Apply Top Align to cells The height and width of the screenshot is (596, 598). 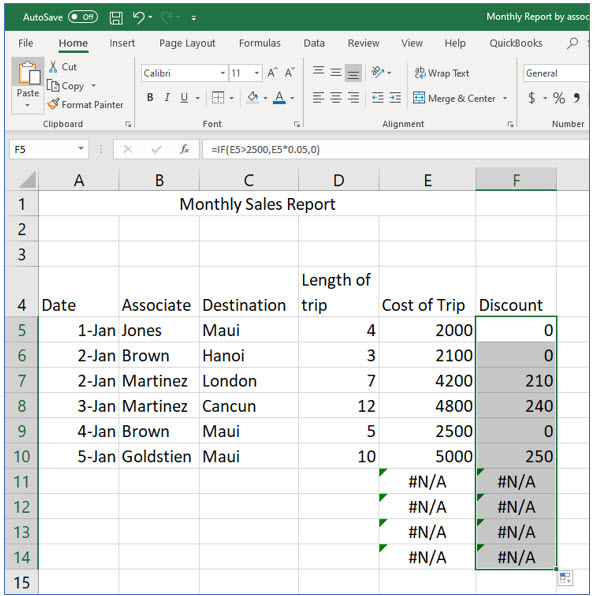318,72
